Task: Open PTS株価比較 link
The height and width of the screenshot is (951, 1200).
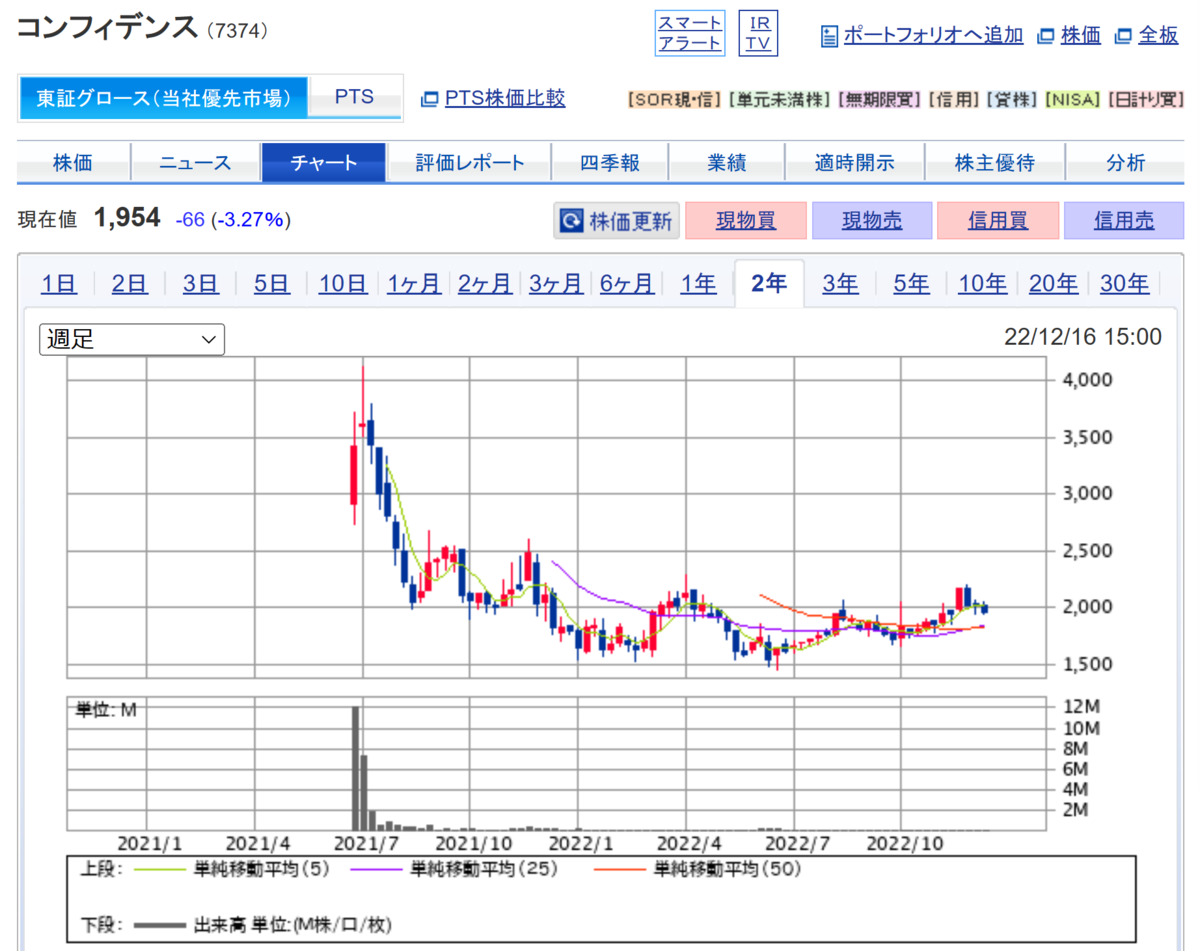Action: (505, 98)
